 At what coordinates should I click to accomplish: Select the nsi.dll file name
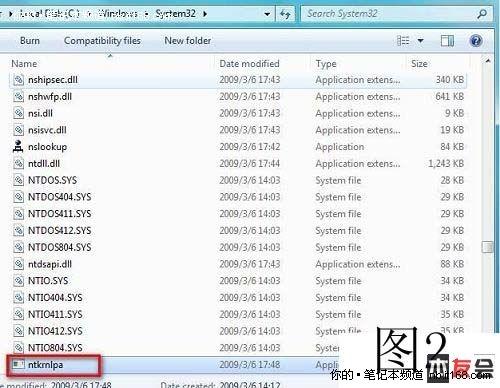point(40,113)
